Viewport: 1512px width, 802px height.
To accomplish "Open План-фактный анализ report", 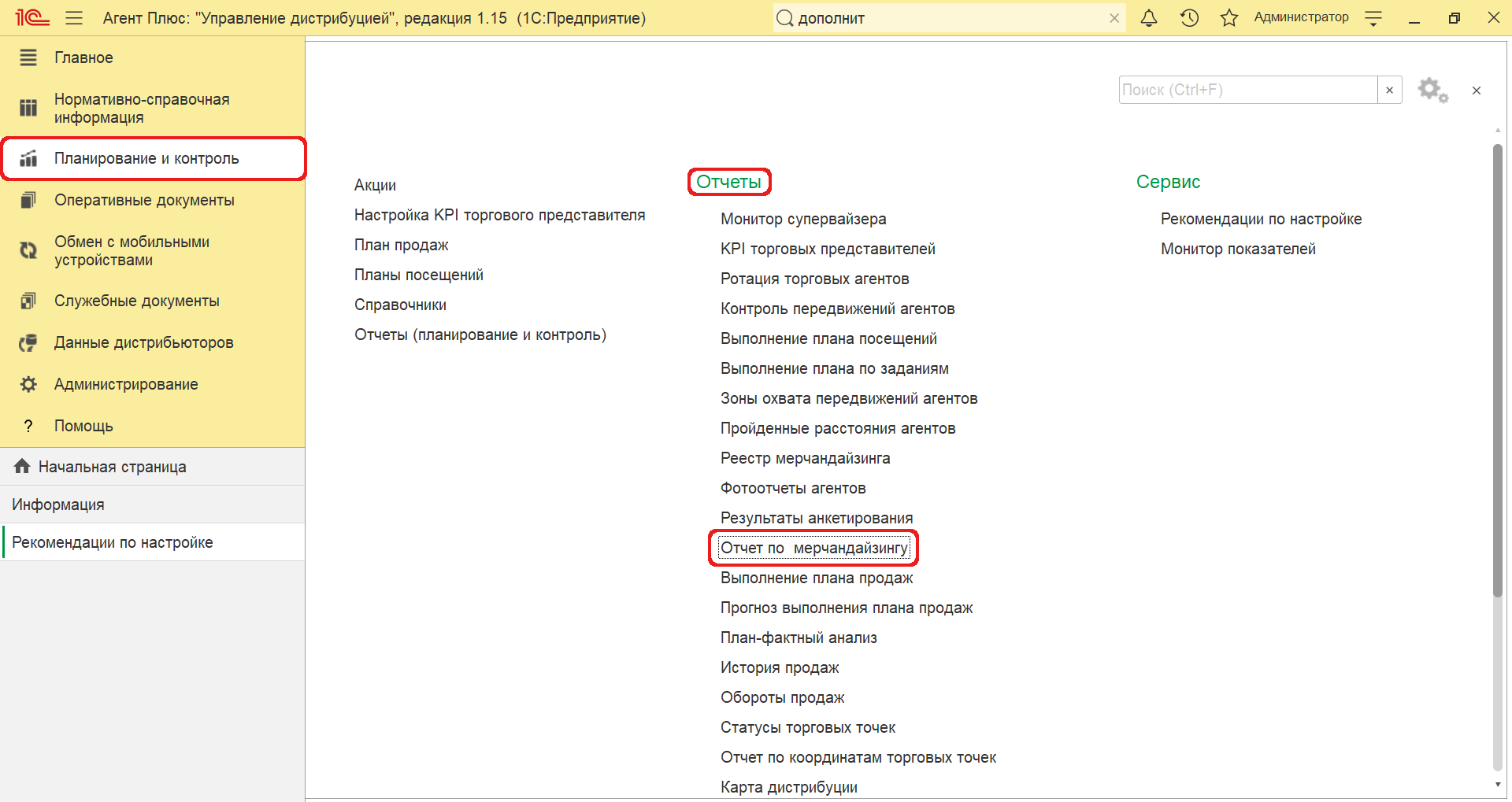I will coord(799,638).
